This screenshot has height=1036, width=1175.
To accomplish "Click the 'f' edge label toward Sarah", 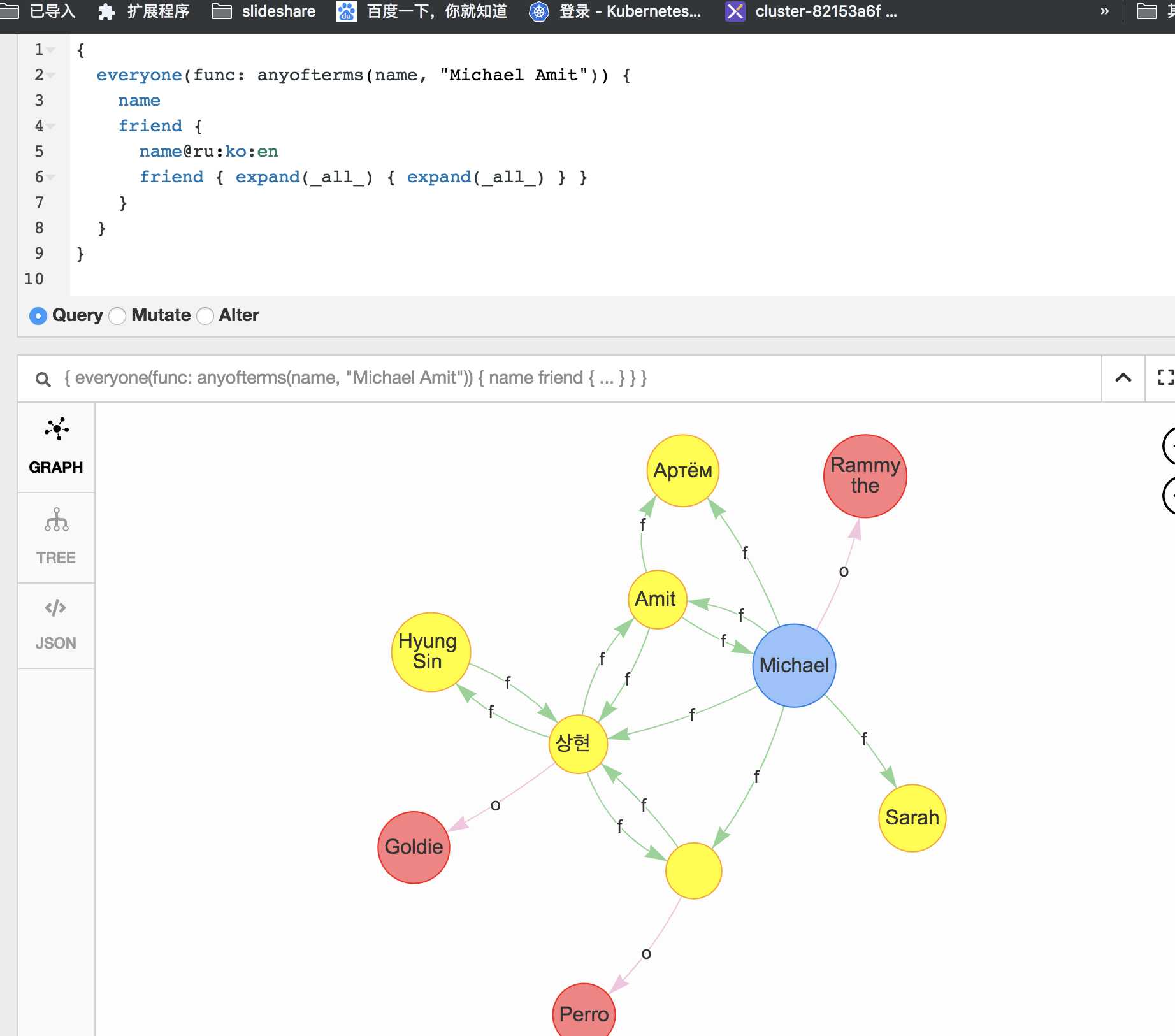I will 864,739.
